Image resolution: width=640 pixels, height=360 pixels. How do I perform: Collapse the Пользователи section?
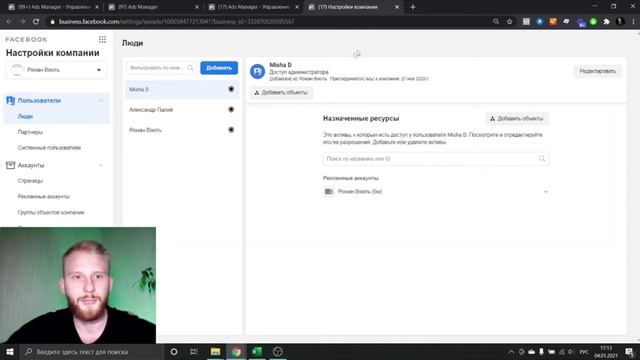point(101,100)
